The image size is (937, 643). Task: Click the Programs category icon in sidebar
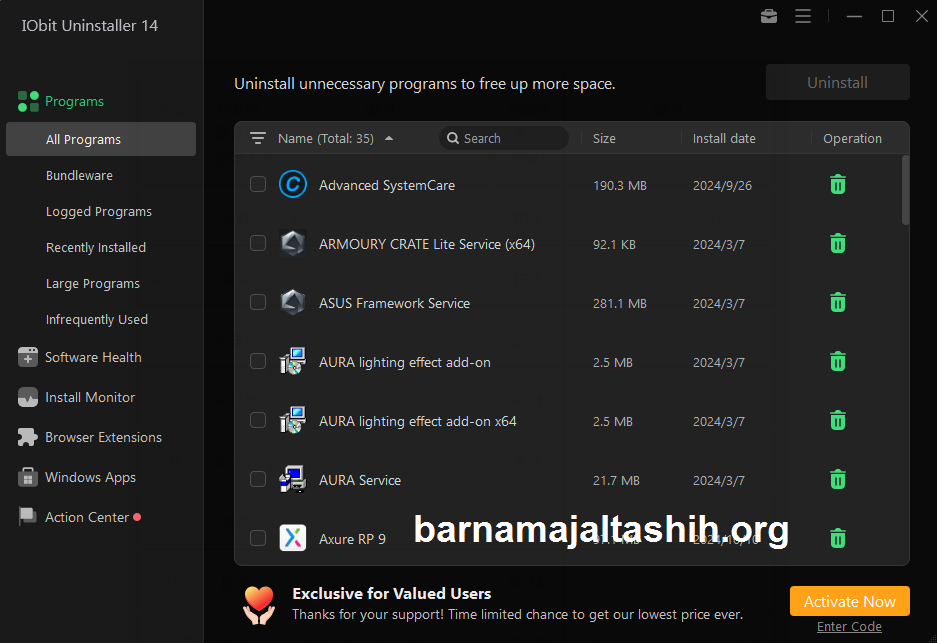coord(28,101)
